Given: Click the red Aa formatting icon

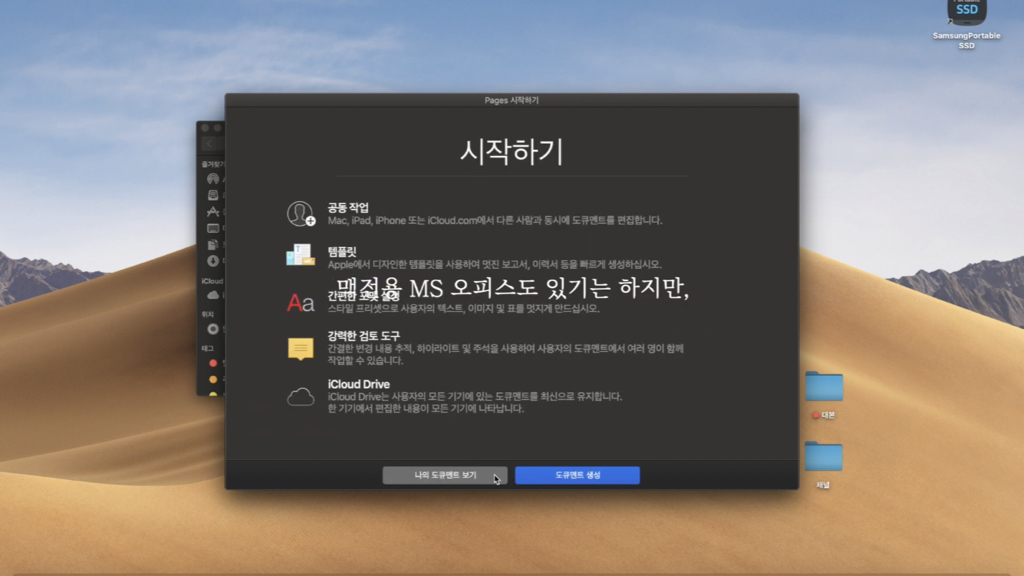Looking at the screenshot, I should (300, 303).
